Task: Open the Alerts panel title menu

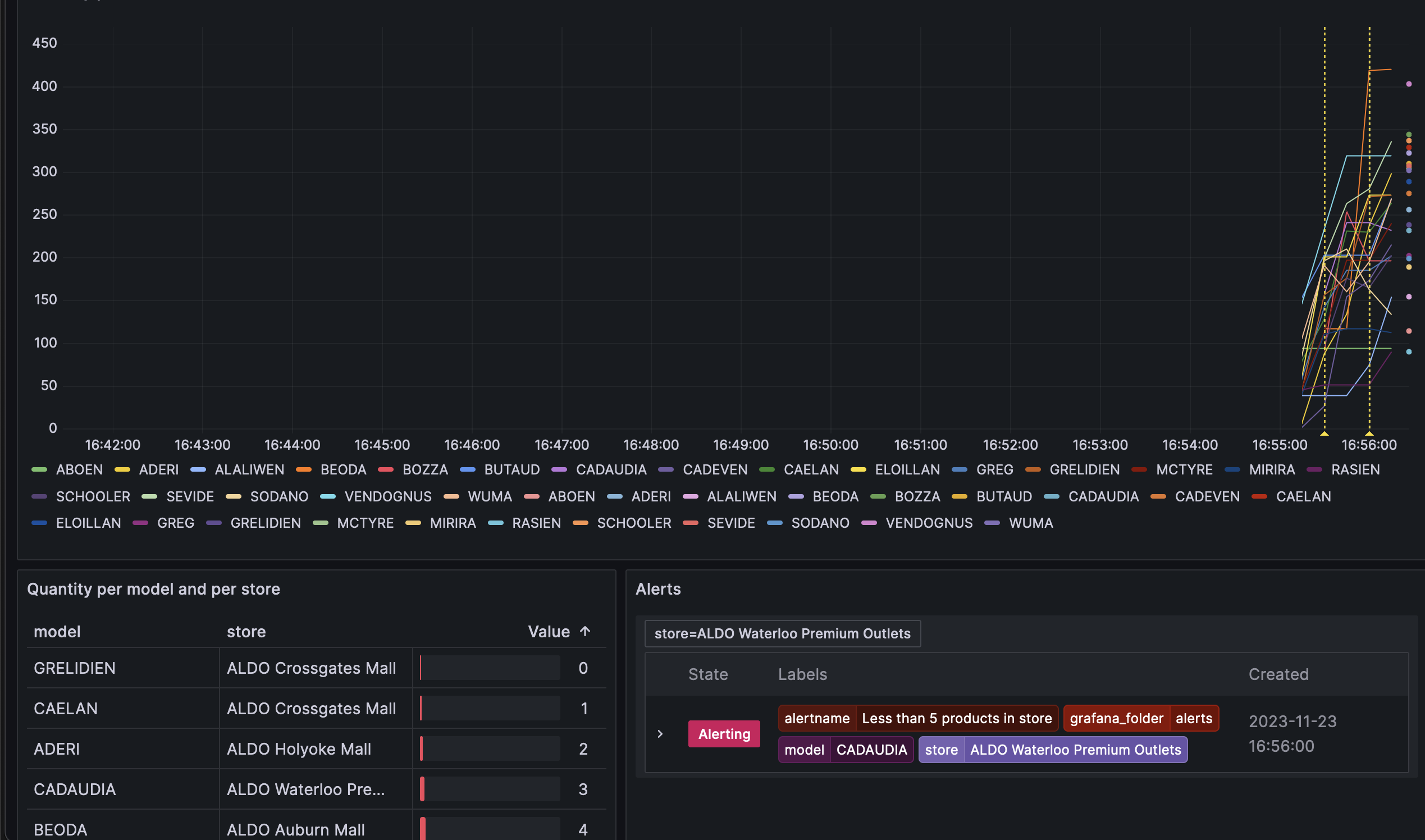Action: coord(658,589)
